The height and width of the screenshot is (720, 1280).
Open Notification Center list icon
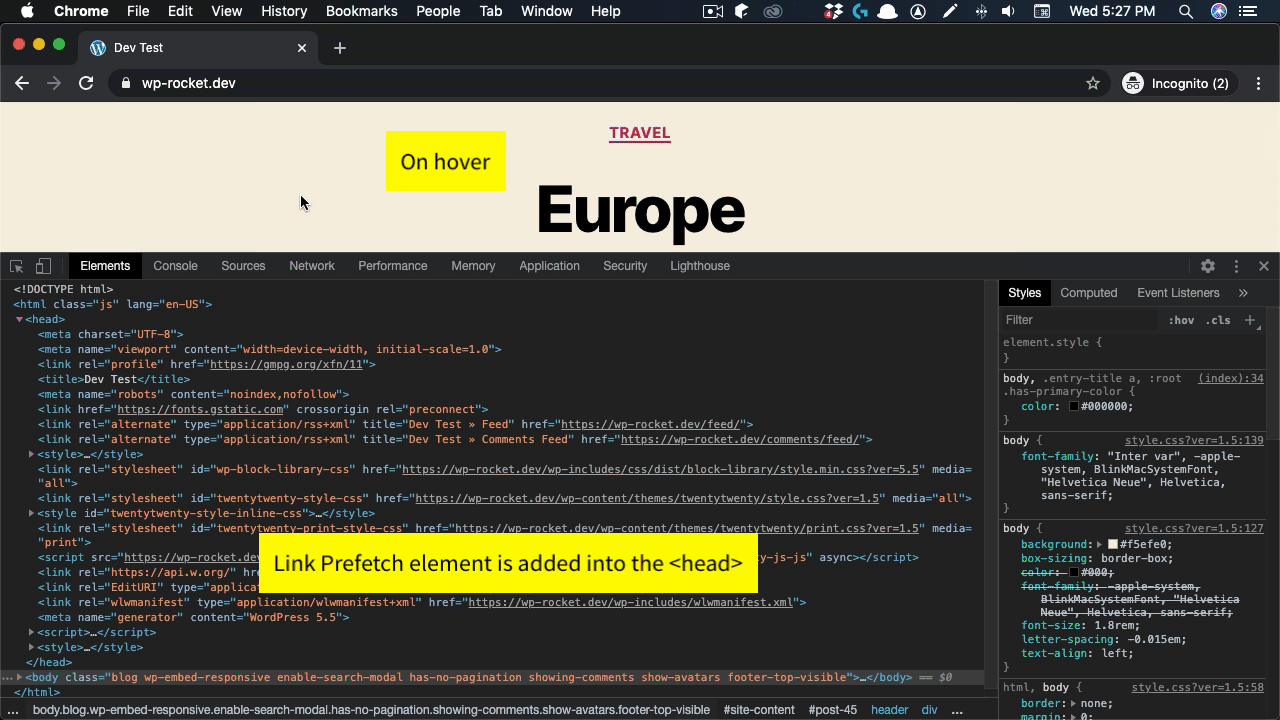point(1247,11)
